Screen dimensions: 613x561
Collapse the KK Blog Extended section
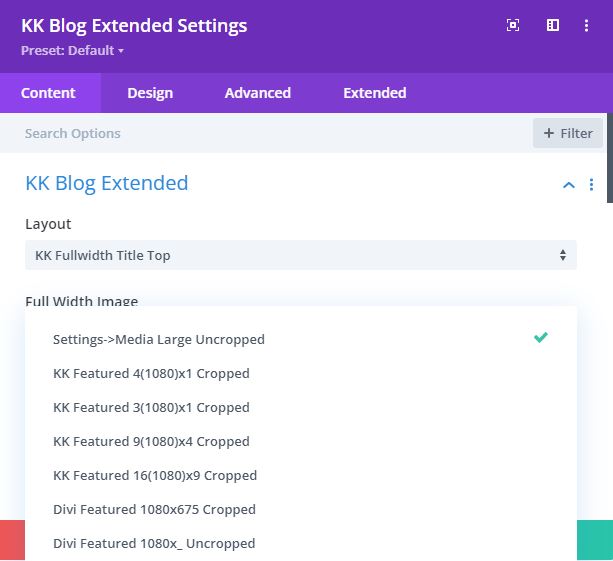coord(569,185)
